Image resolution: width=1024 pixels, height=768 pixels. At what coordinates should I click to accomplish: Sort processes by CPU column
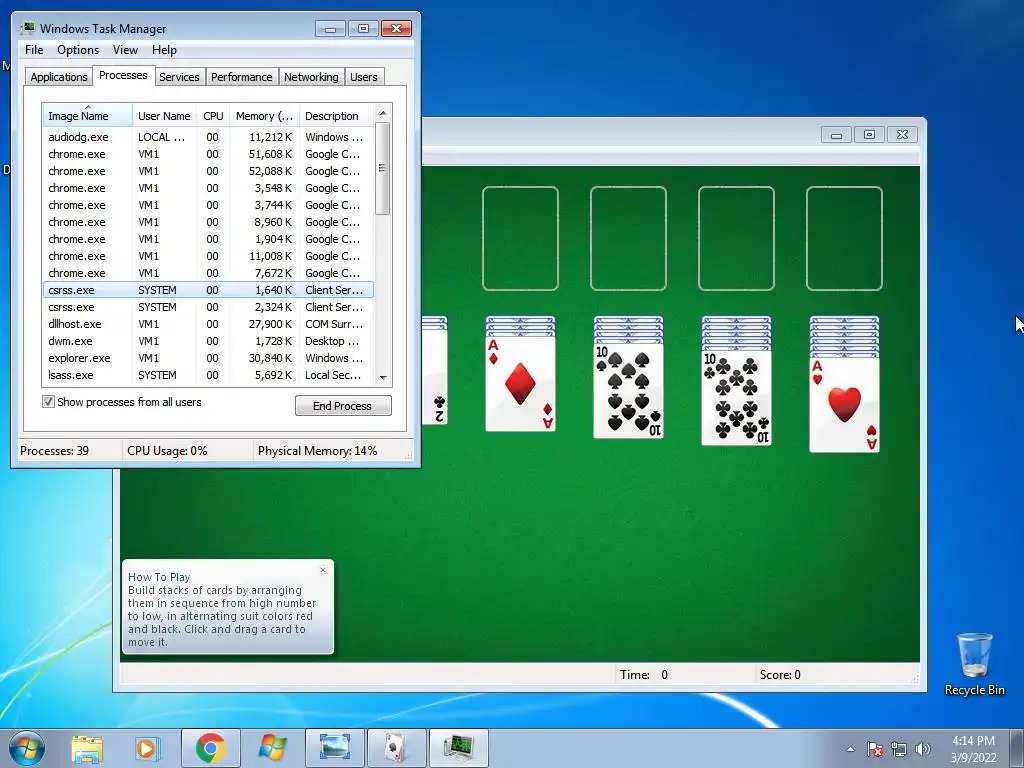point(213,116)
